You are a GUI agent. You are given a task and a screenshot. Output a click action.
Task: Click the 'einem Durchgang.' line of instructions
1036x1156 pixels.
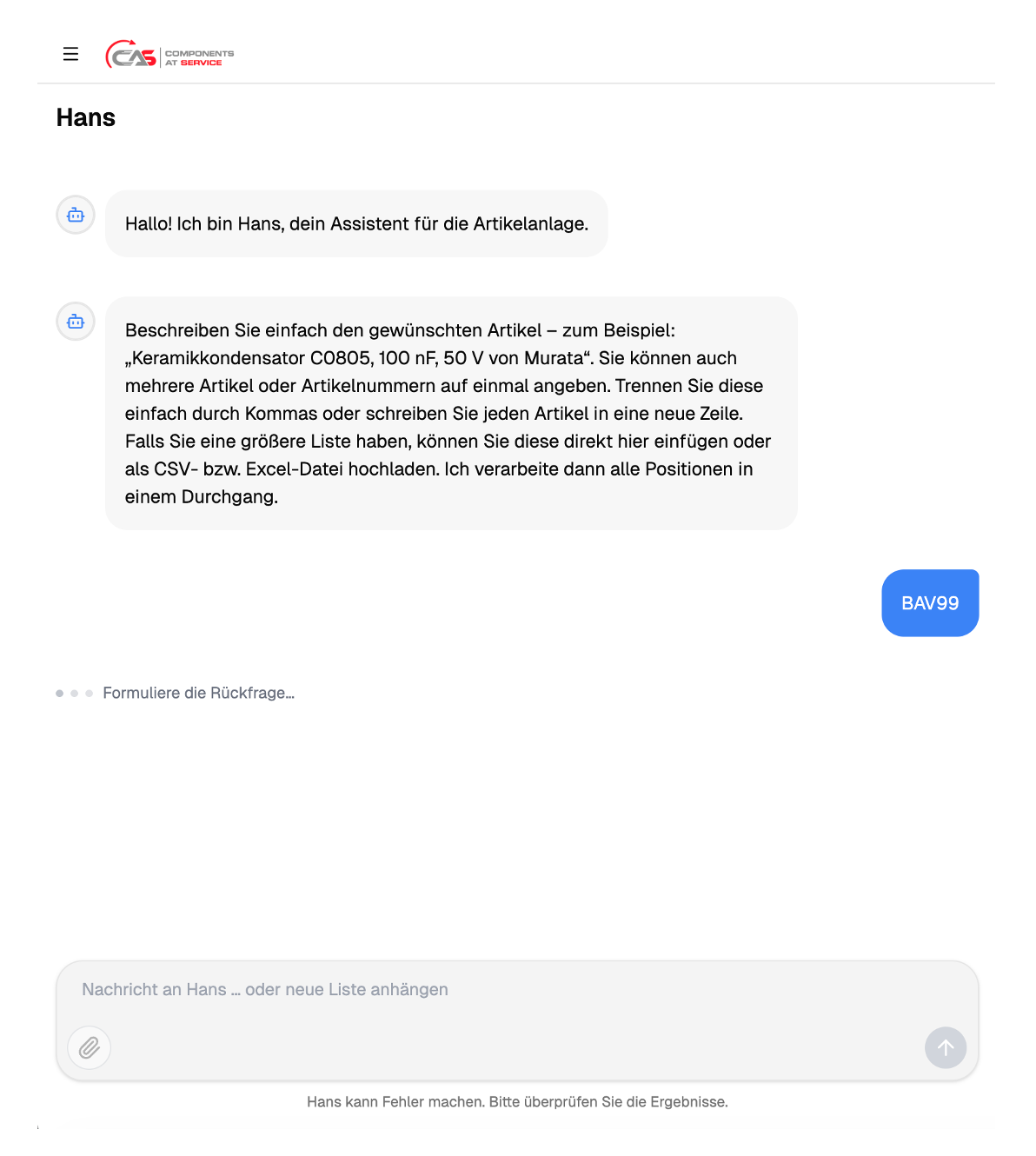pos(202,497)
